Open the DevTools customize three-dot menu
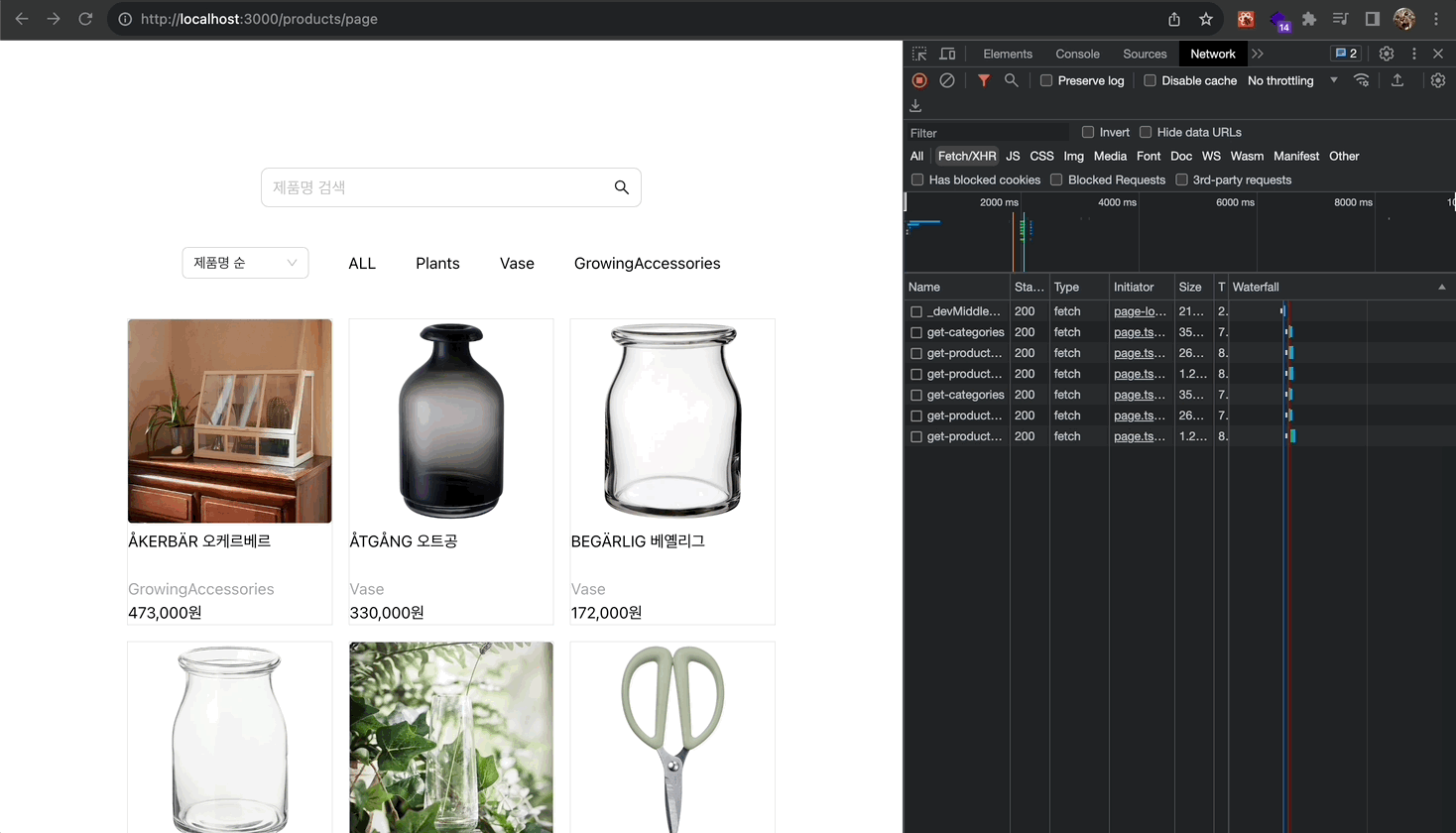This screenshot has width=1456, height=833. click(x=1414, y=54)
